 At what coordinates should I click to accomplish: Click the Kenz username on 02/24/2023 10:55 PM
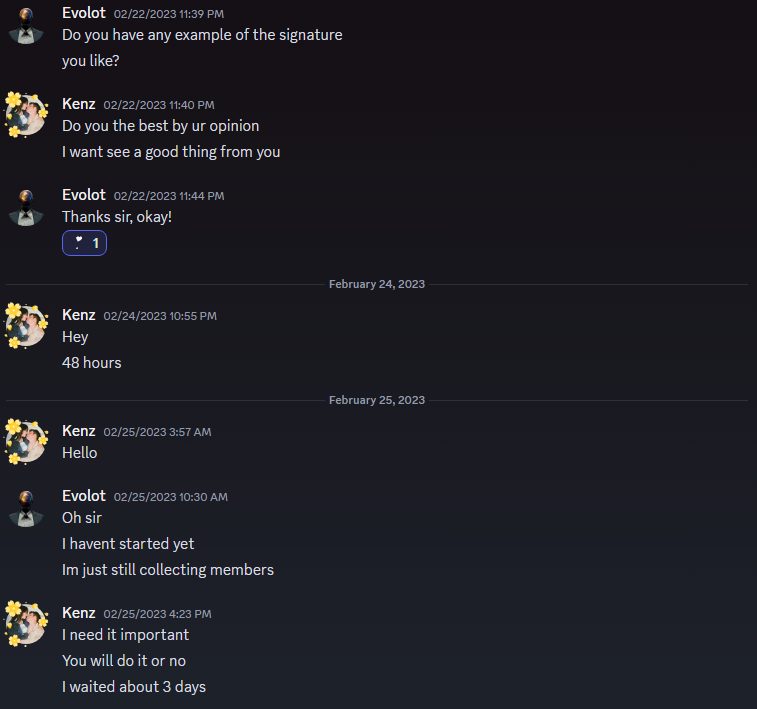pyautogui.click(x=79, y=315)
